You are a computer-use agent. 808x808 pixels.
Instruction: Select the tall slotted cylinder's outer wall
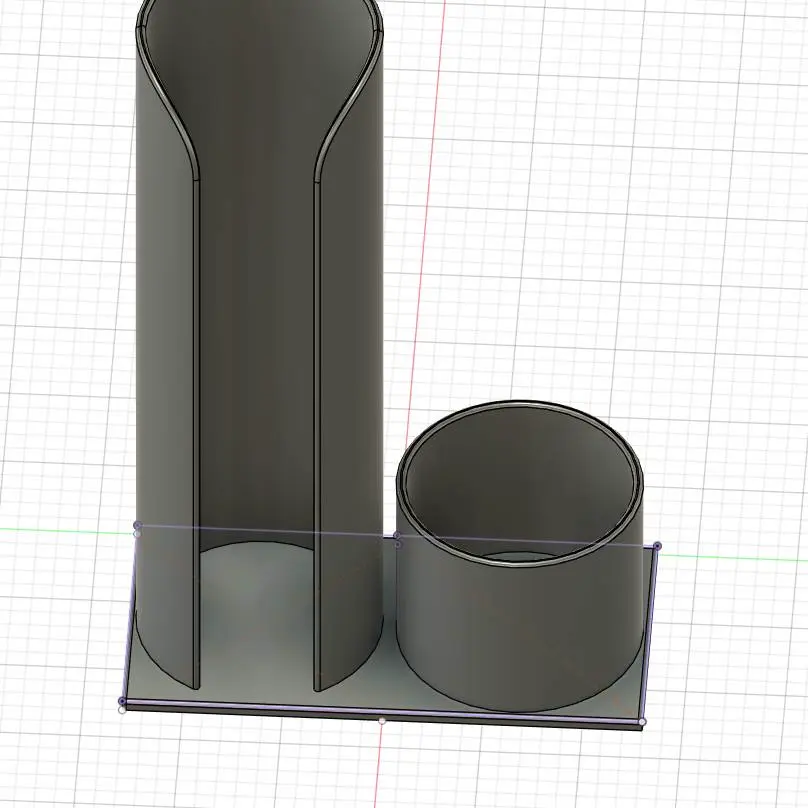pos(166,361)
